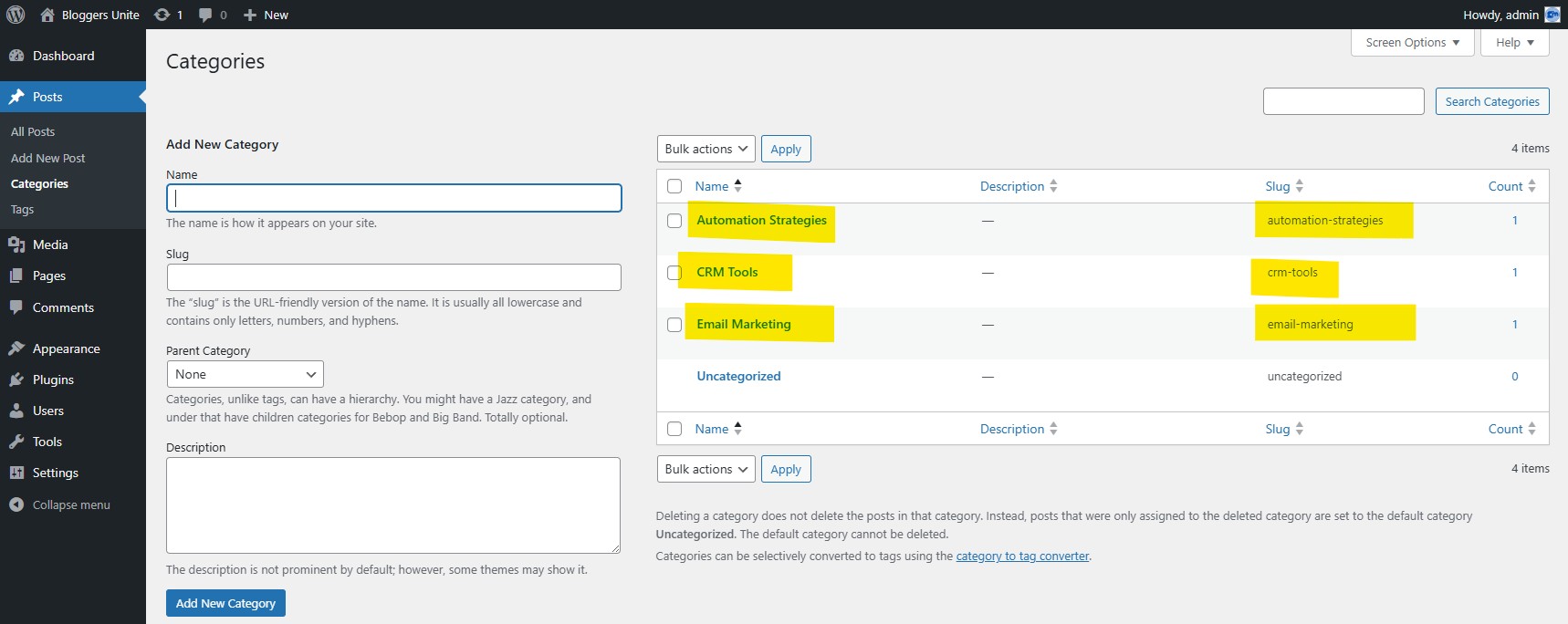1568x624 pixels.
Task: Open Tags submenu item
Action: (22, 209)
